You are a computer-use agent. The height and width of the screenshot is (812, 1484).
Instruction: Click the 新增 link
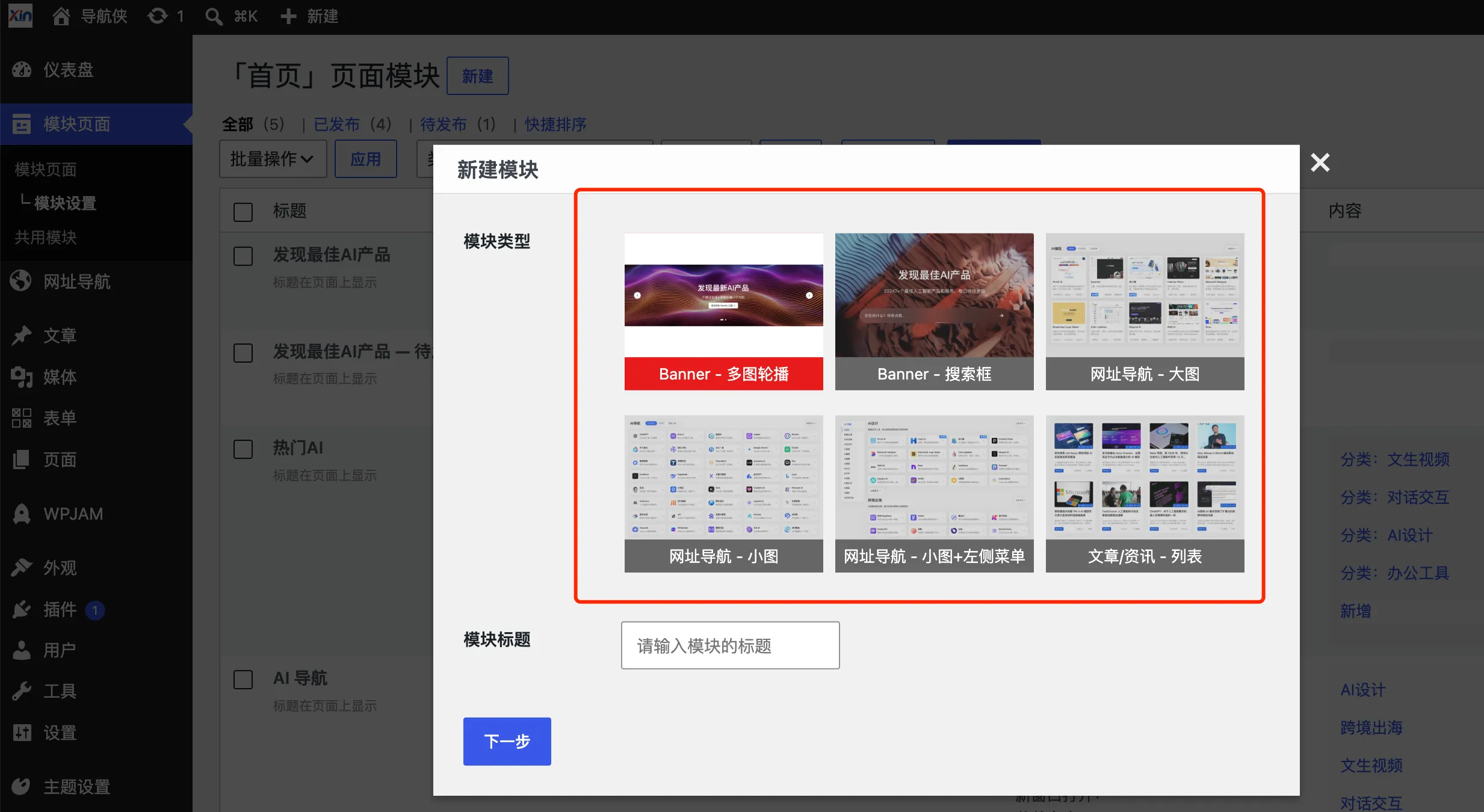coord(1356,611)
